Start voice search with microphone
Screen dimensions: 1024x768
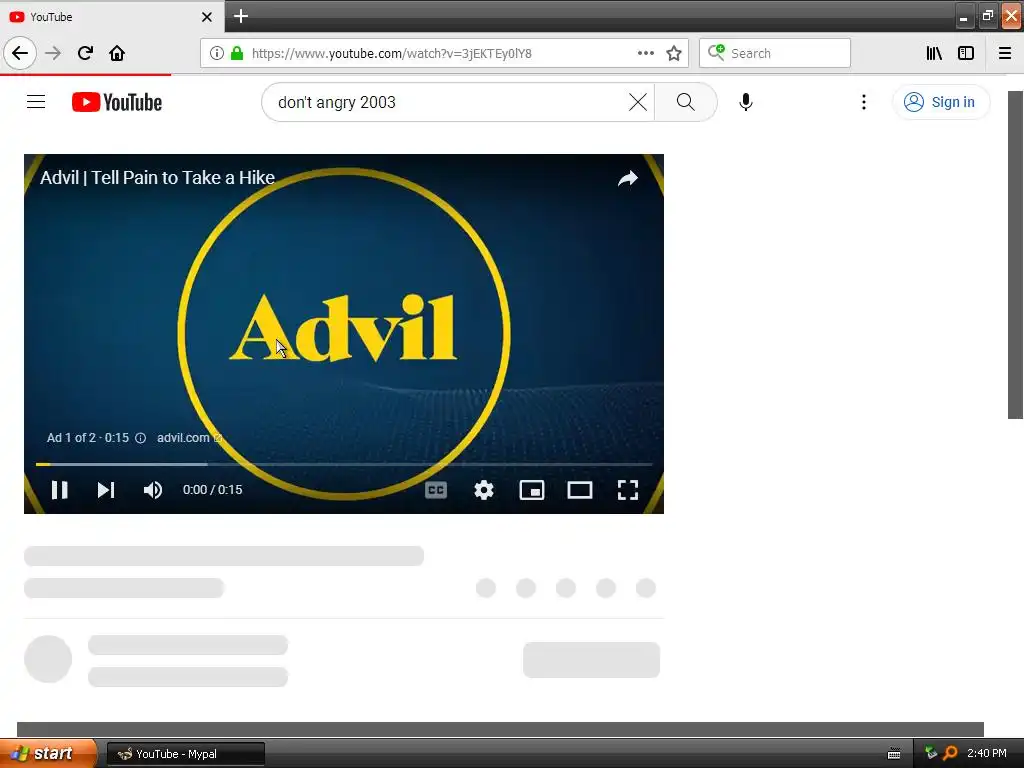point(746,102)
